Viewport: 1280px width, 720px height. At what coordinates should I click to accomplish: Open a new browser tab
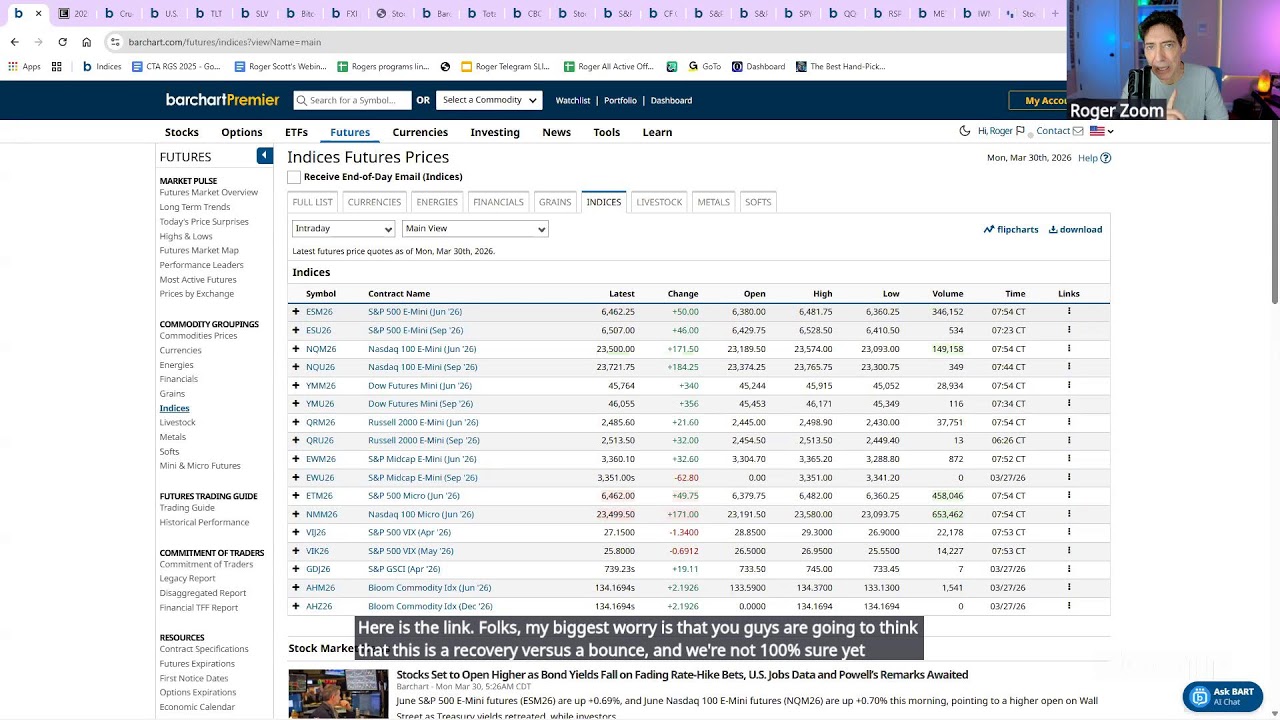click(1054, 13)
